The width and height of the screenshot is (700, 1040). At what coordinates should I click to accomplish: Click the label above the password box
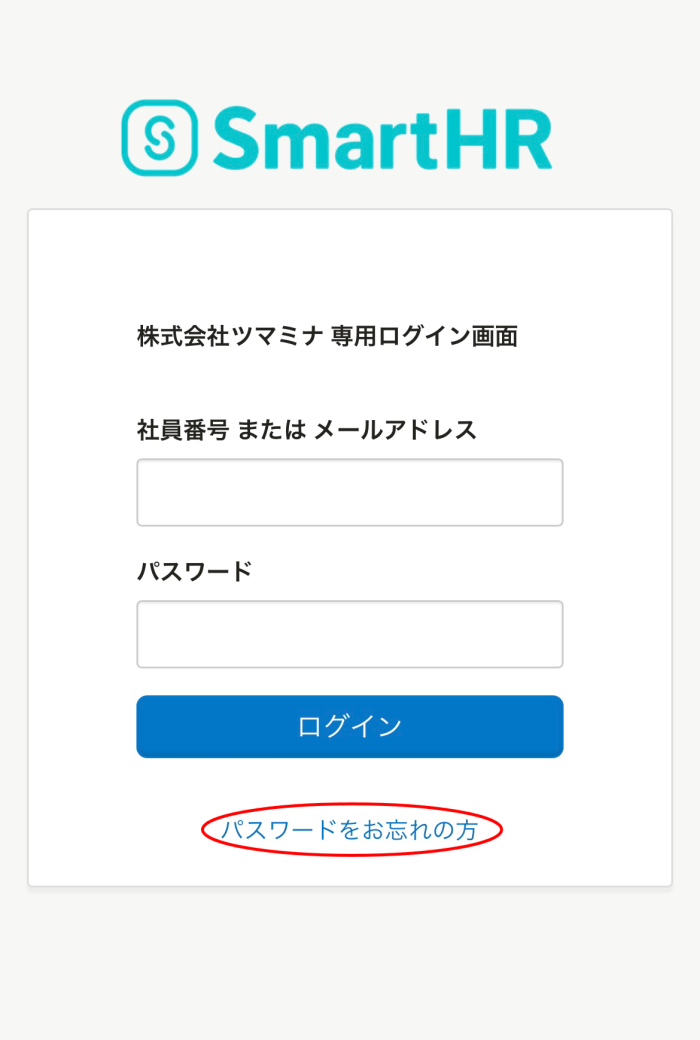click(194, 572)
